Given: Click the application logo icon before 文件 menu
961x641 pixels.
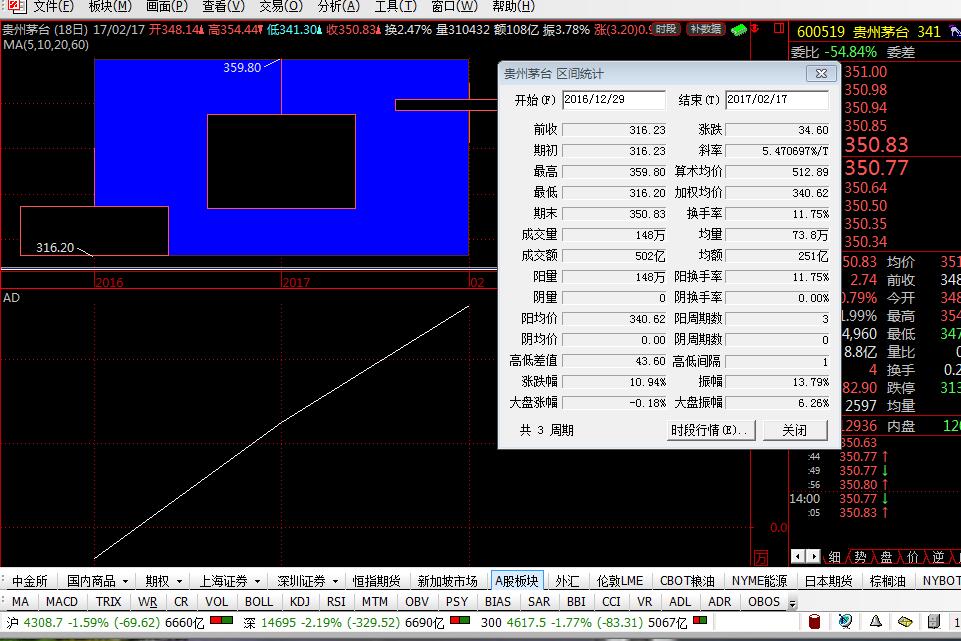Looking at the screenshot, I should pyautogui.click(x=17, y=7).
